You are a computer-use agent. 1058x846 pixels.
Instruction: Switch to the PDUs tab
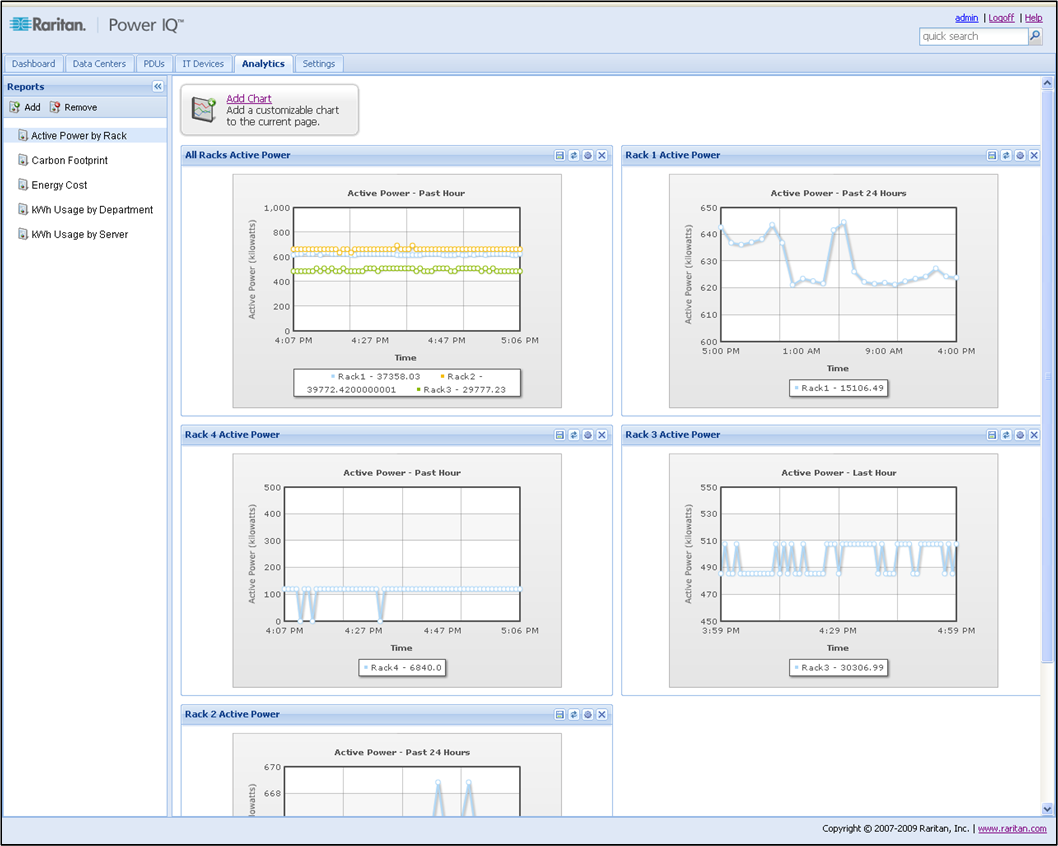[x=154, y=63]
